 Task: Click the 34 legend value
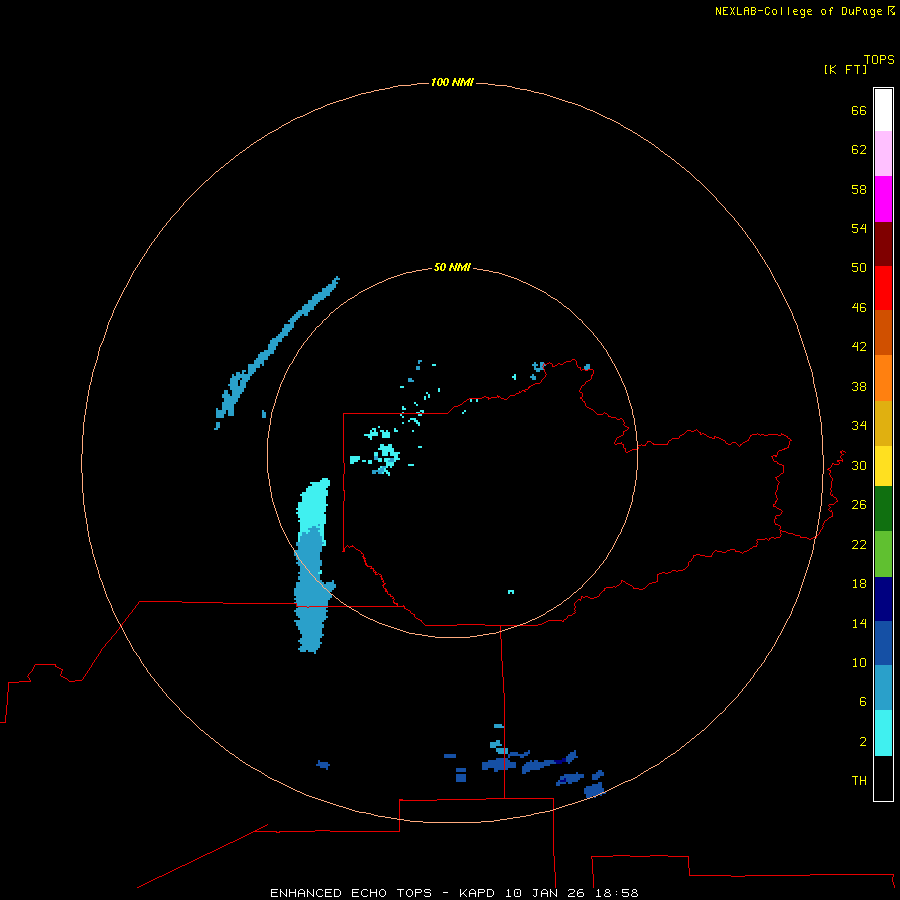(859, 426)
